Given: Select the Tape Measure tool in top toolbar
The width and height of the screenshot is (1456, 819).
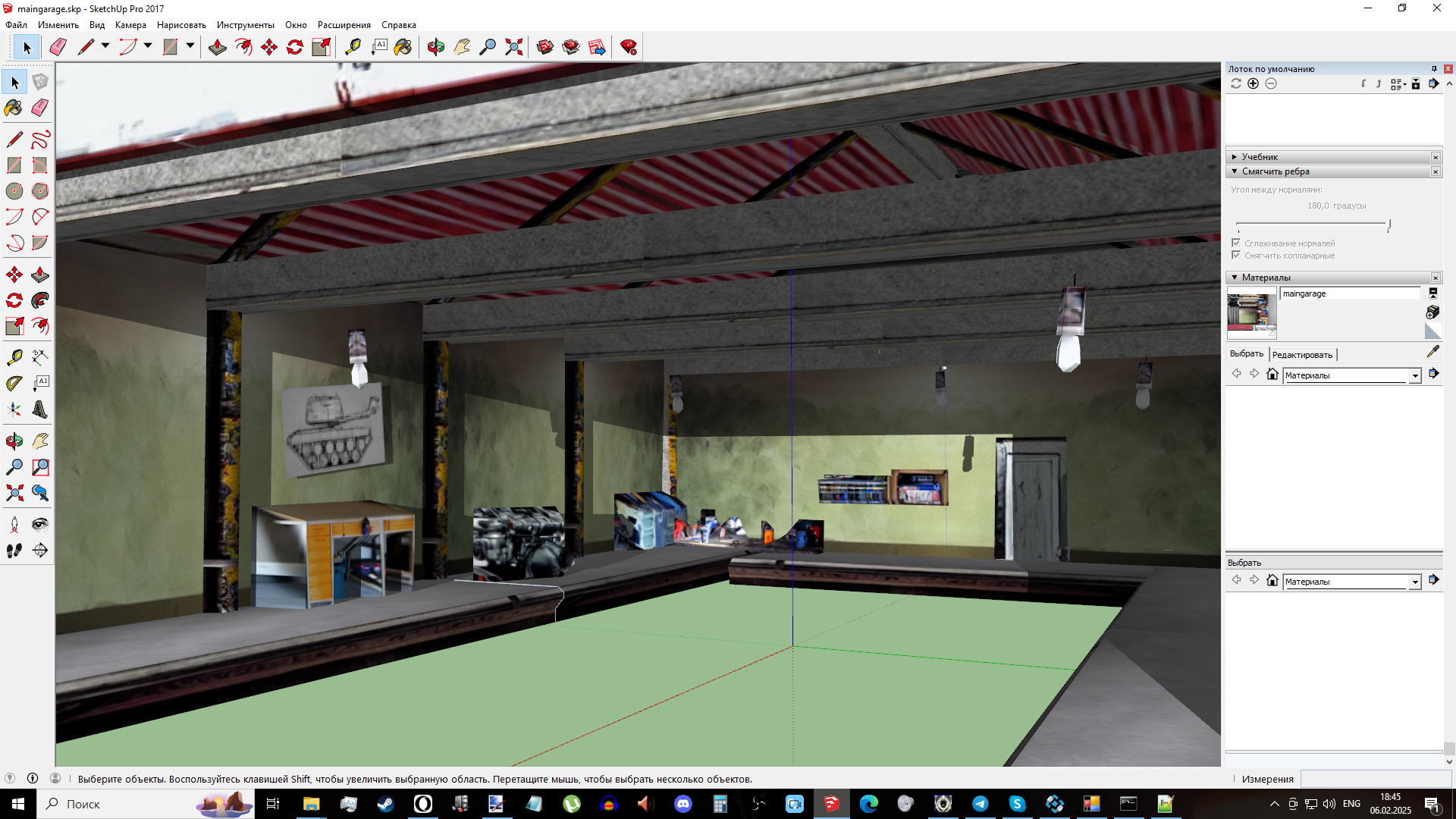Looking at the screenshot, I should tap(353, 47).
